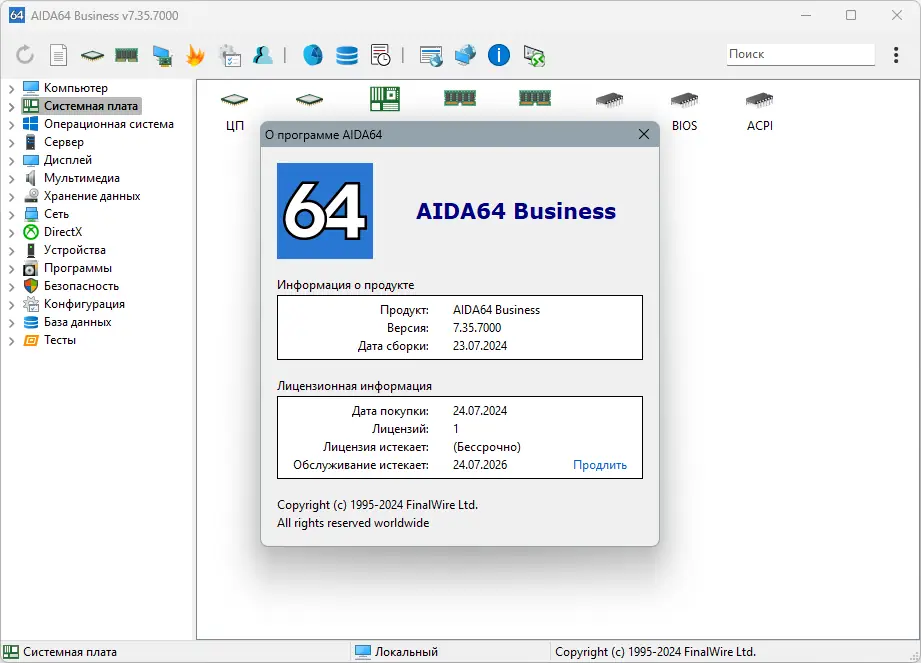
Task: Launch the flame stability test icon
Action: click(x=196, y=55)
